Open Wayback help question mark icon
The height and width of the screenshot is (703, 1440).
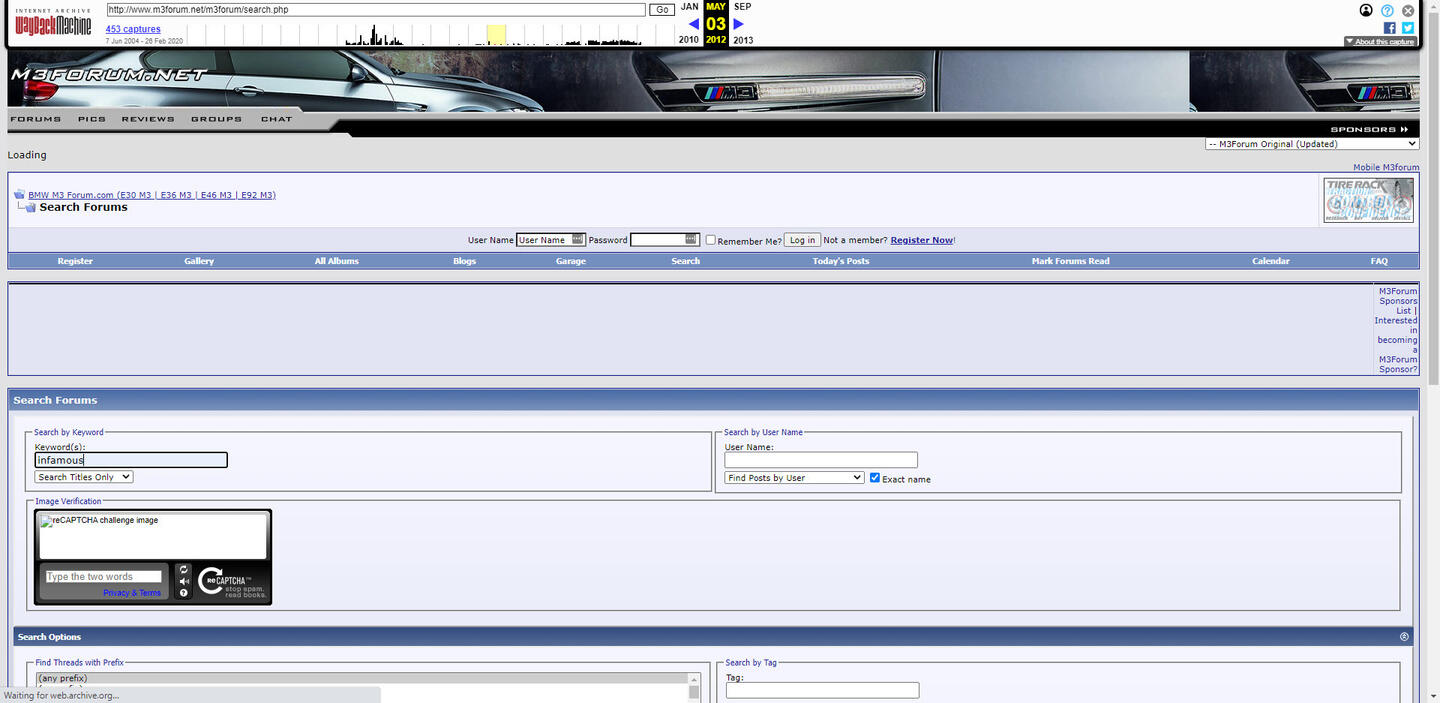click(1387, 10)
